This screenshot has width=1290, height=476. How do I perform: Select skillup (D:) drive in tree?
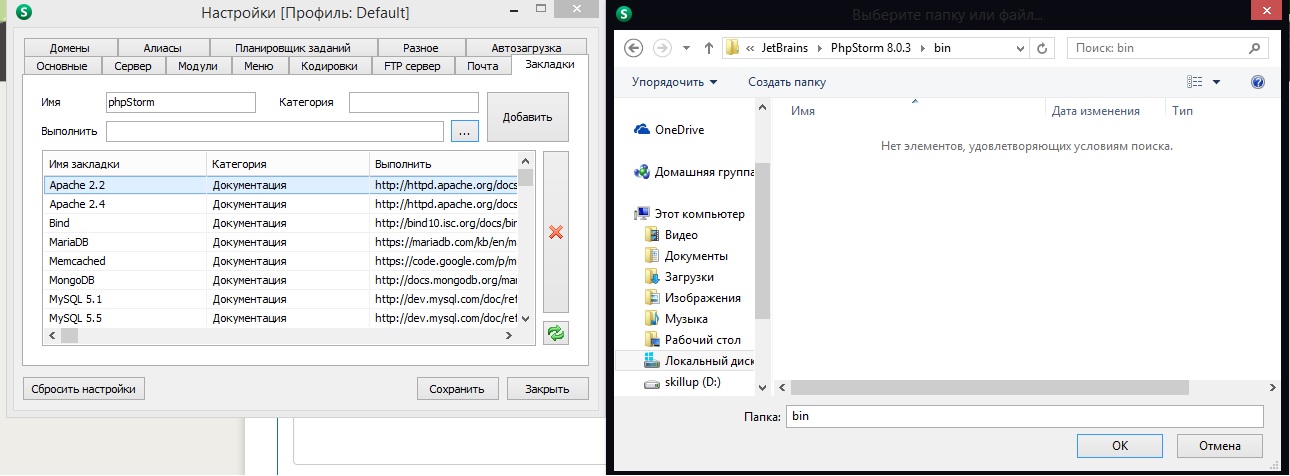pyautogui.click(x=692, y=383)
